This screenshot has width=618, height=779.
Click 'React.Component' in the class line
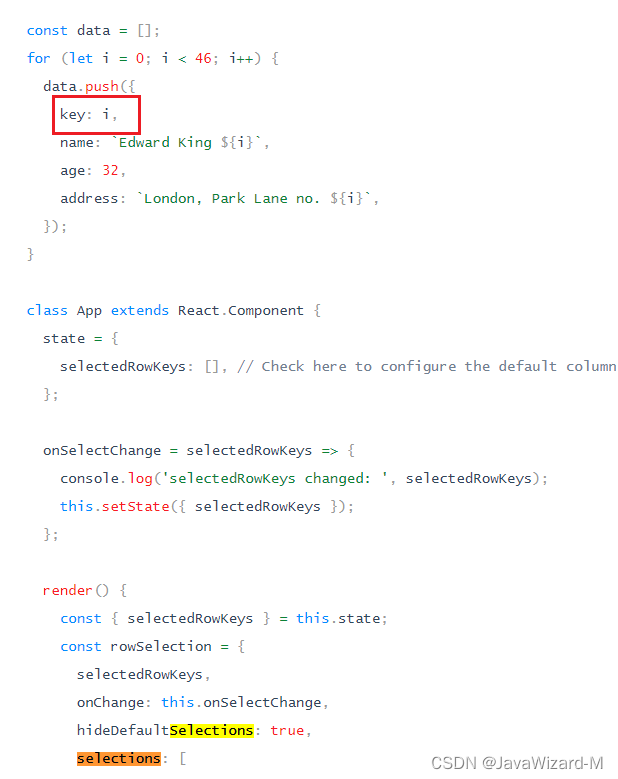[x=240, y=311]
